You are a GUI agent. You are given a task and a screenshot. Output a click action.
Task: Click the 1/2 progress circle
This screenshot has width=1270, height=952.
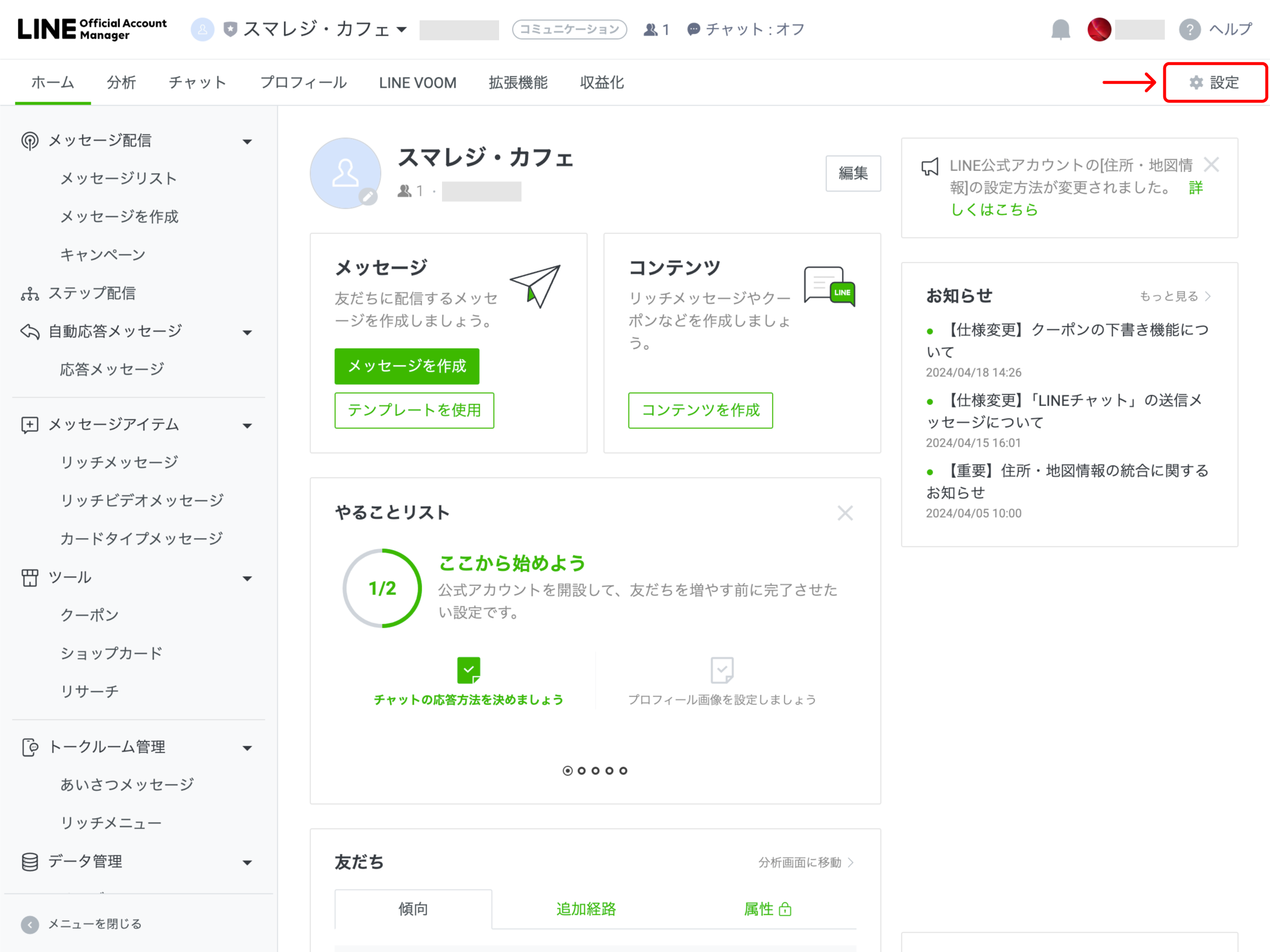(382, 588)
